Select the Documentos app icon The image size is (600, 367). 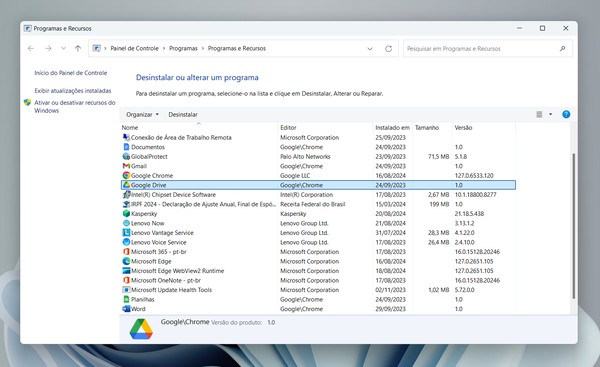point(126,147)
